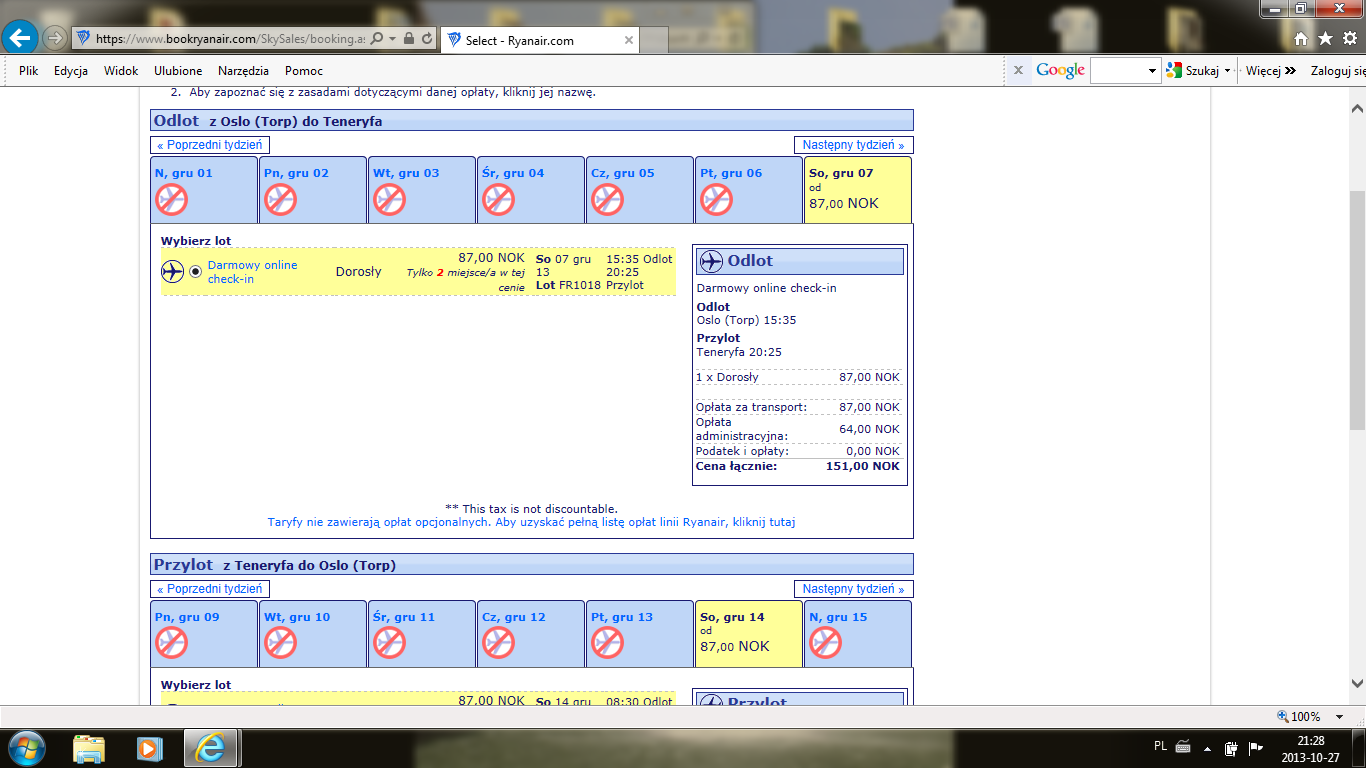Open Windows Explorer from the taskbar
Viewport: 1366px width, 768px height.
pos(89,748)
